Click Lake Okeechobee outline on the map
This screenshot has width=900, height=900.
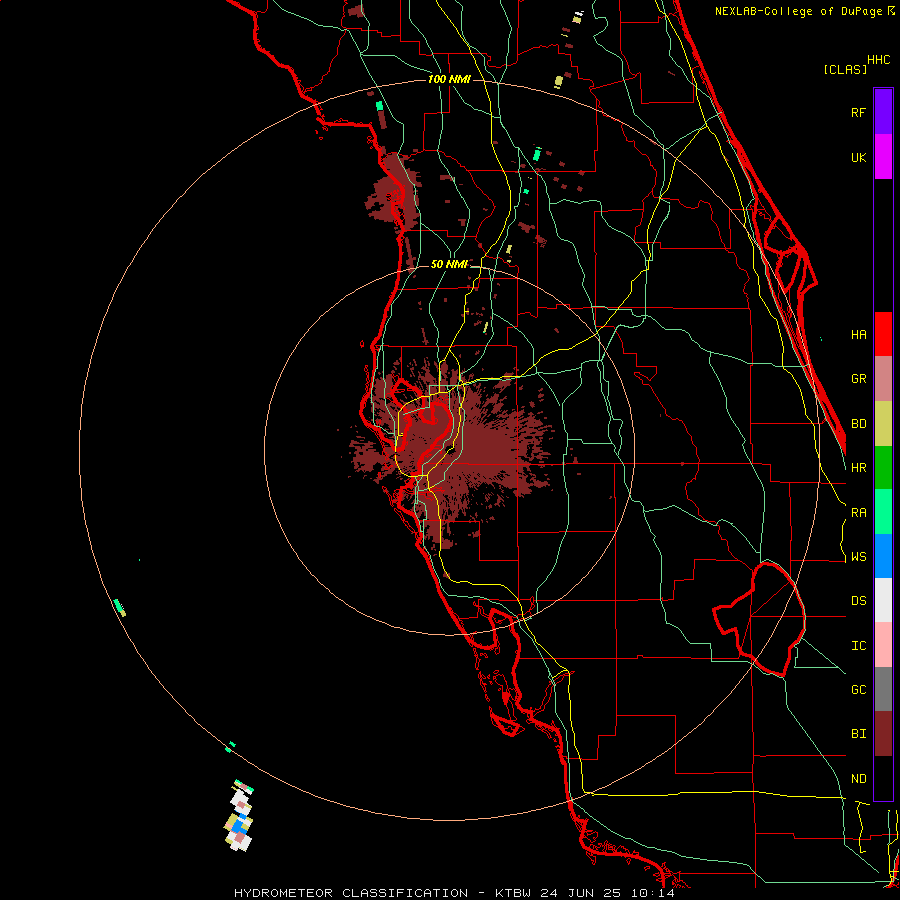coord(759,619)
